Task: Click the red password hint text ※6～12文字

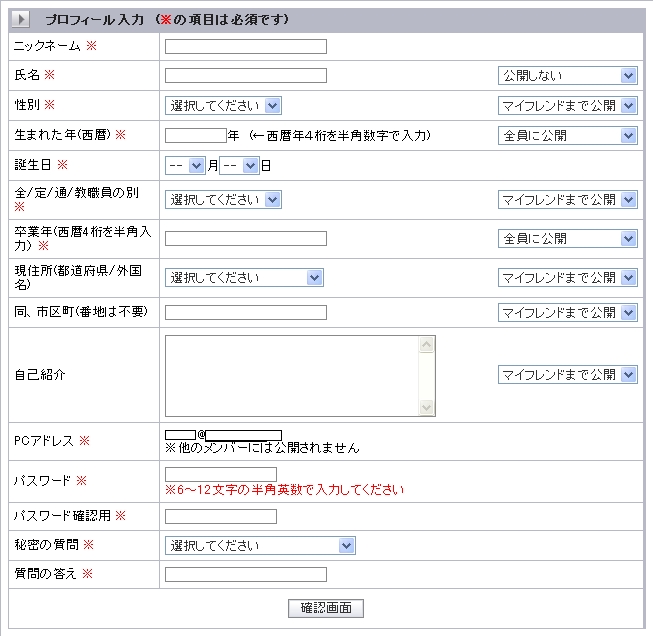Action: [284, 490]
